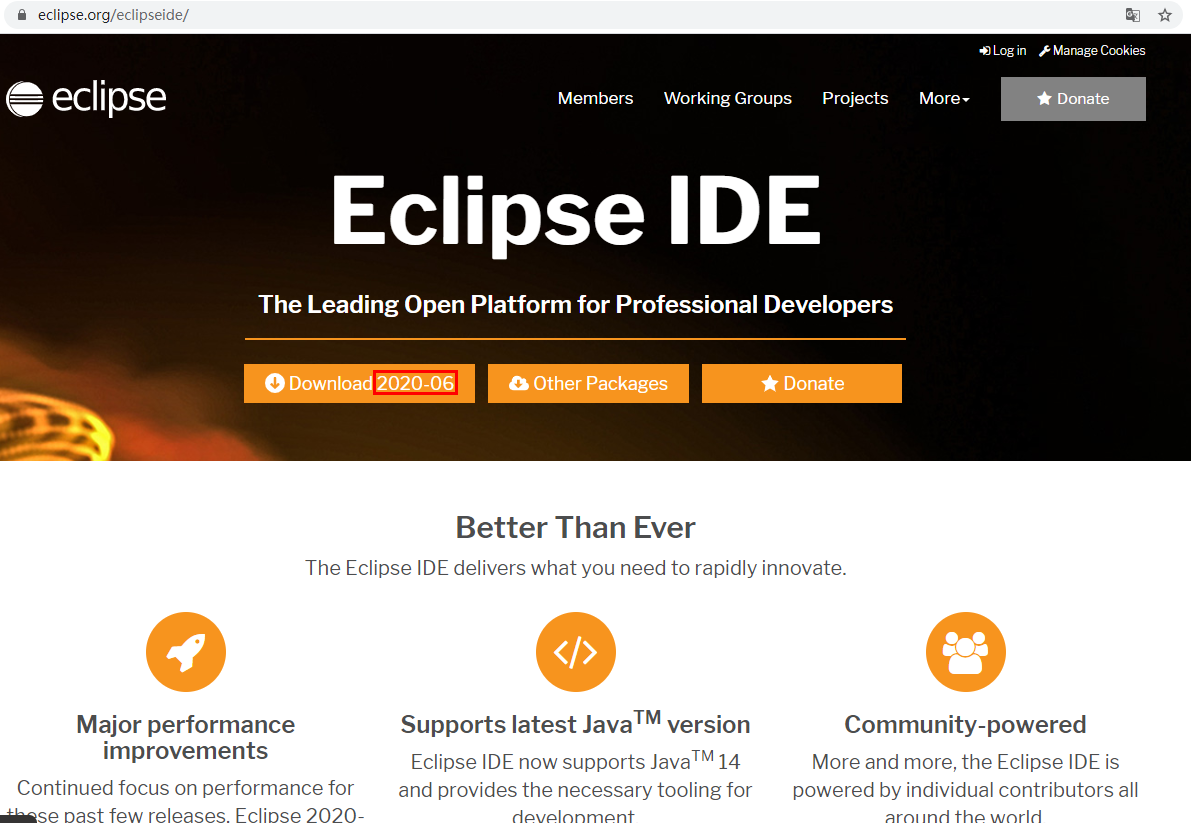Click Major performance improvements heading

(186, 737)
